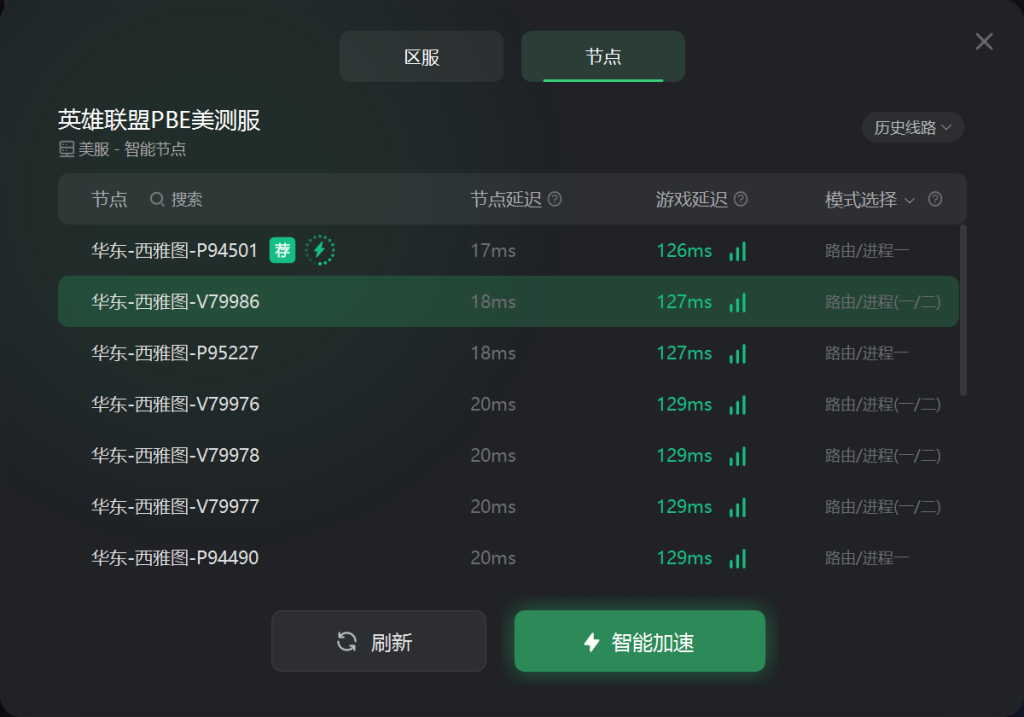
Task: Switch to the 区服 tab
Action: pyautogui.click(x=421, y=57)
